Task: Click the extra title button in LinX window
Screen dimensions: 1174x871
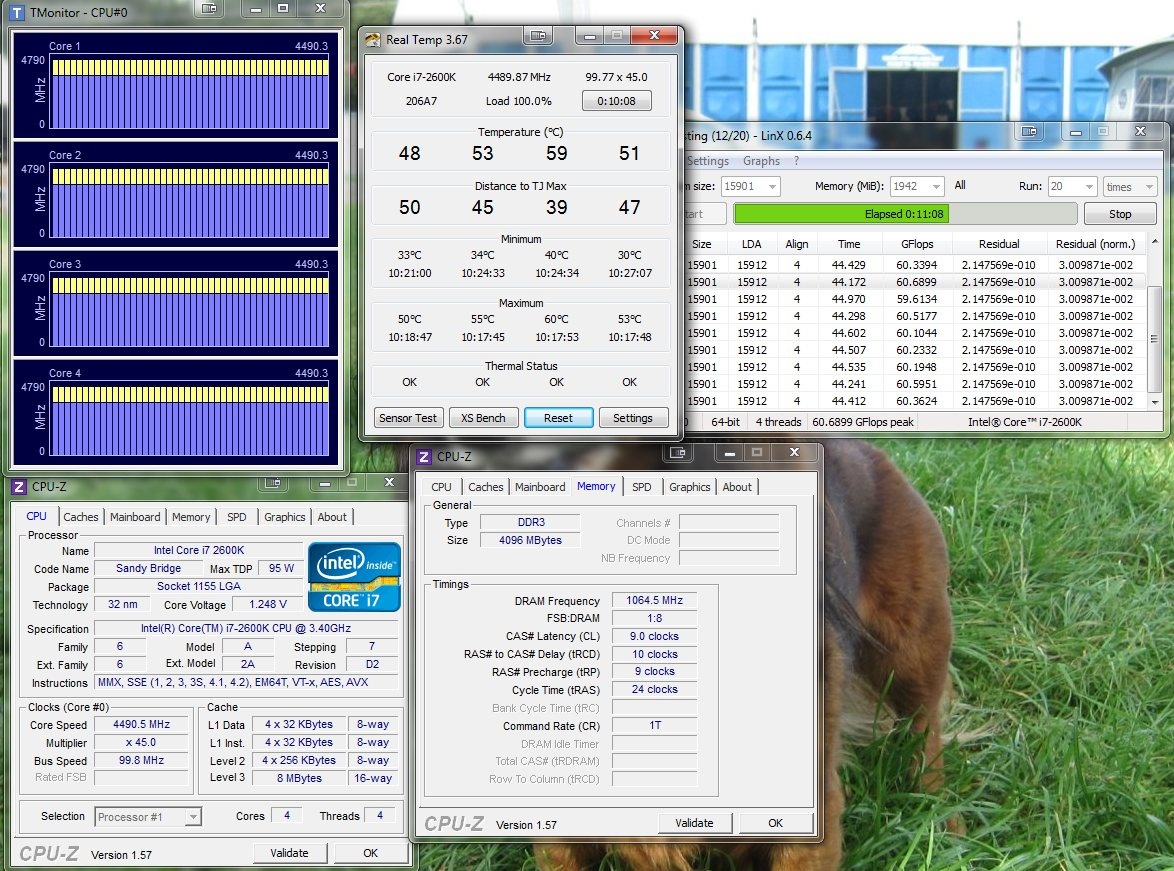Action: coord(1029,131)
